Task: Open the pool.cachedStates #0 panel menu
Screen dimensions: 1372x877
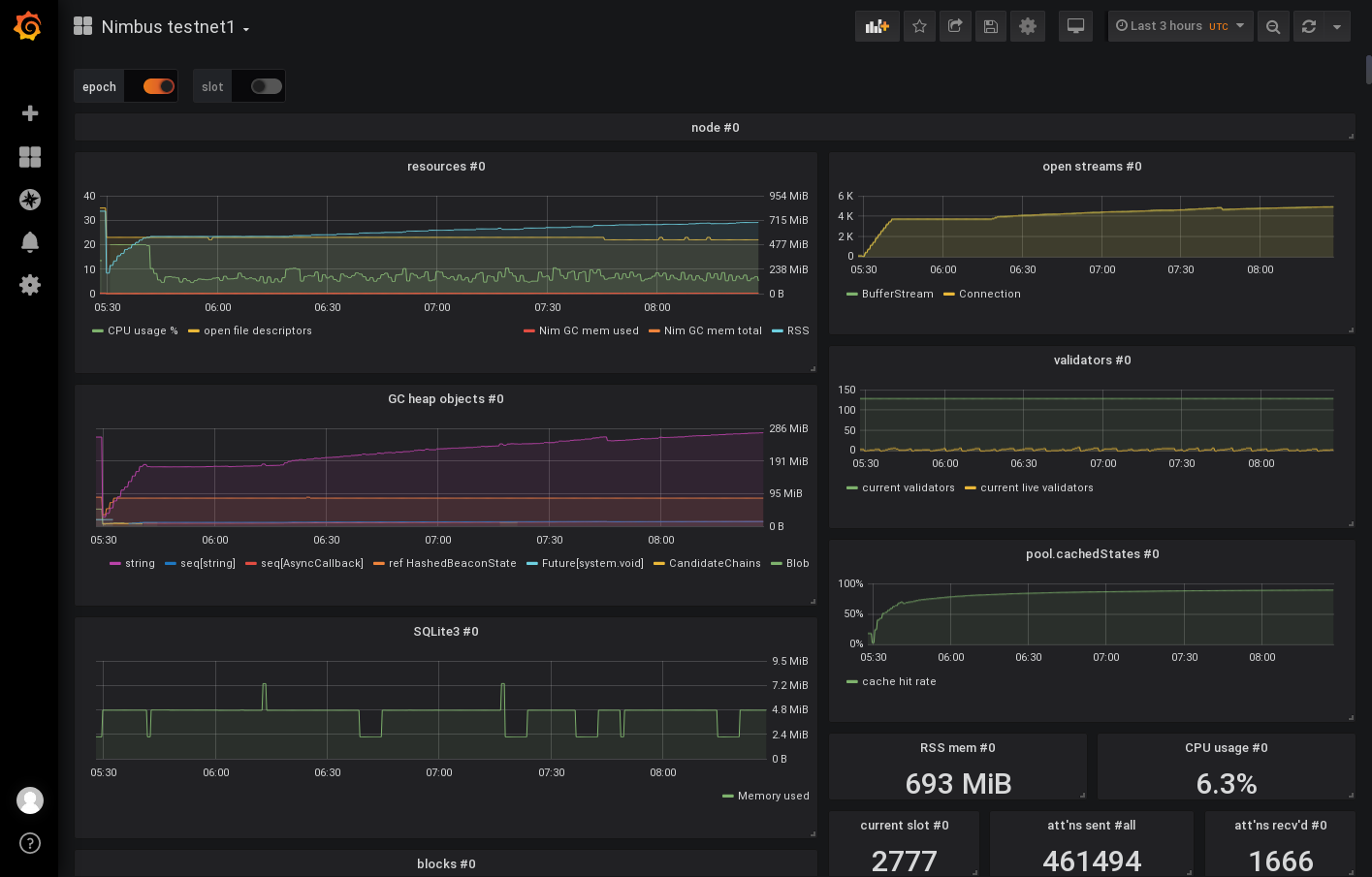Action: pos(1092,554)
